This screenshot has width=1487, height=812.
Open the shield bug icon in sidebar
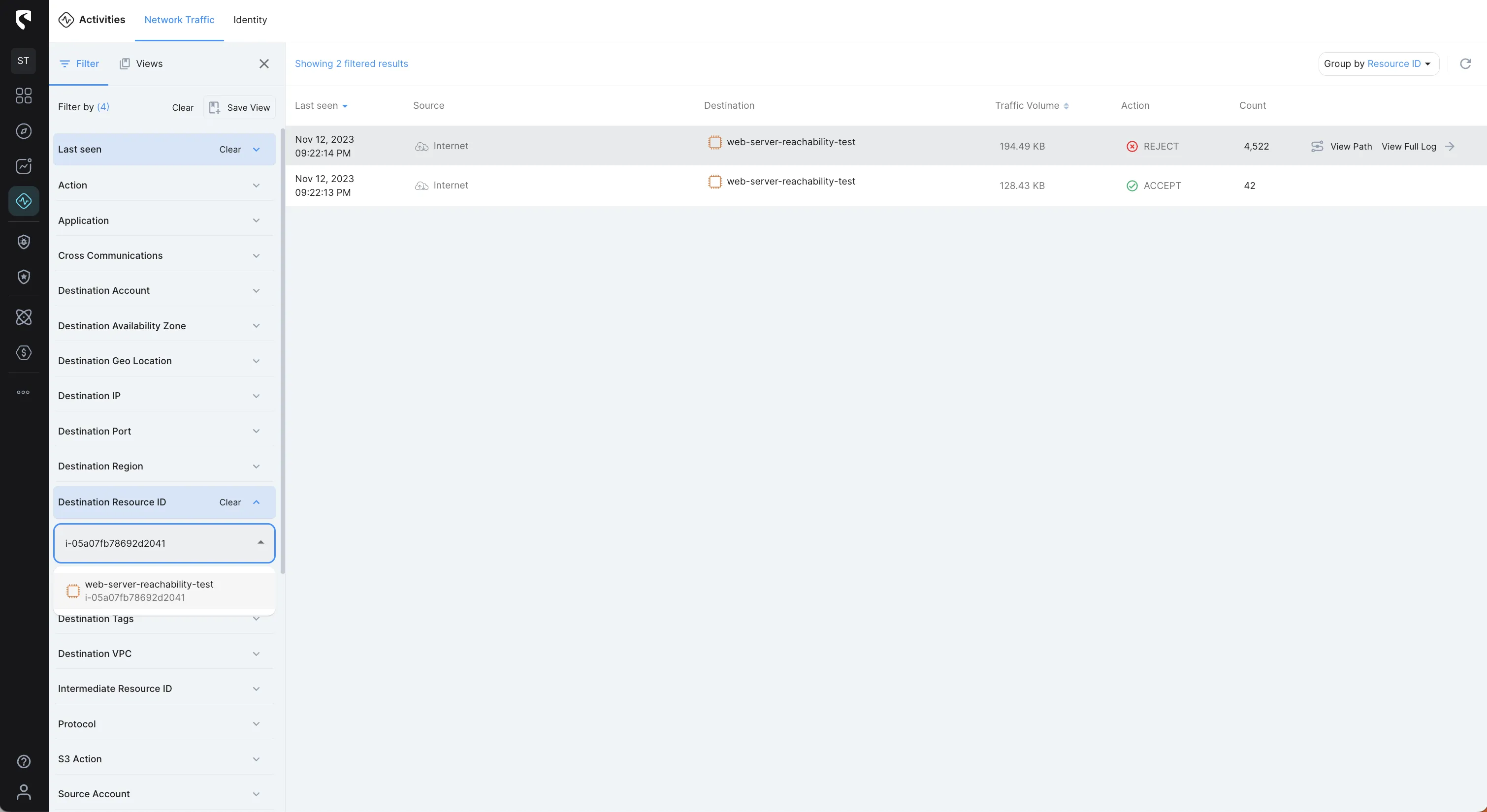coord(23,242)
